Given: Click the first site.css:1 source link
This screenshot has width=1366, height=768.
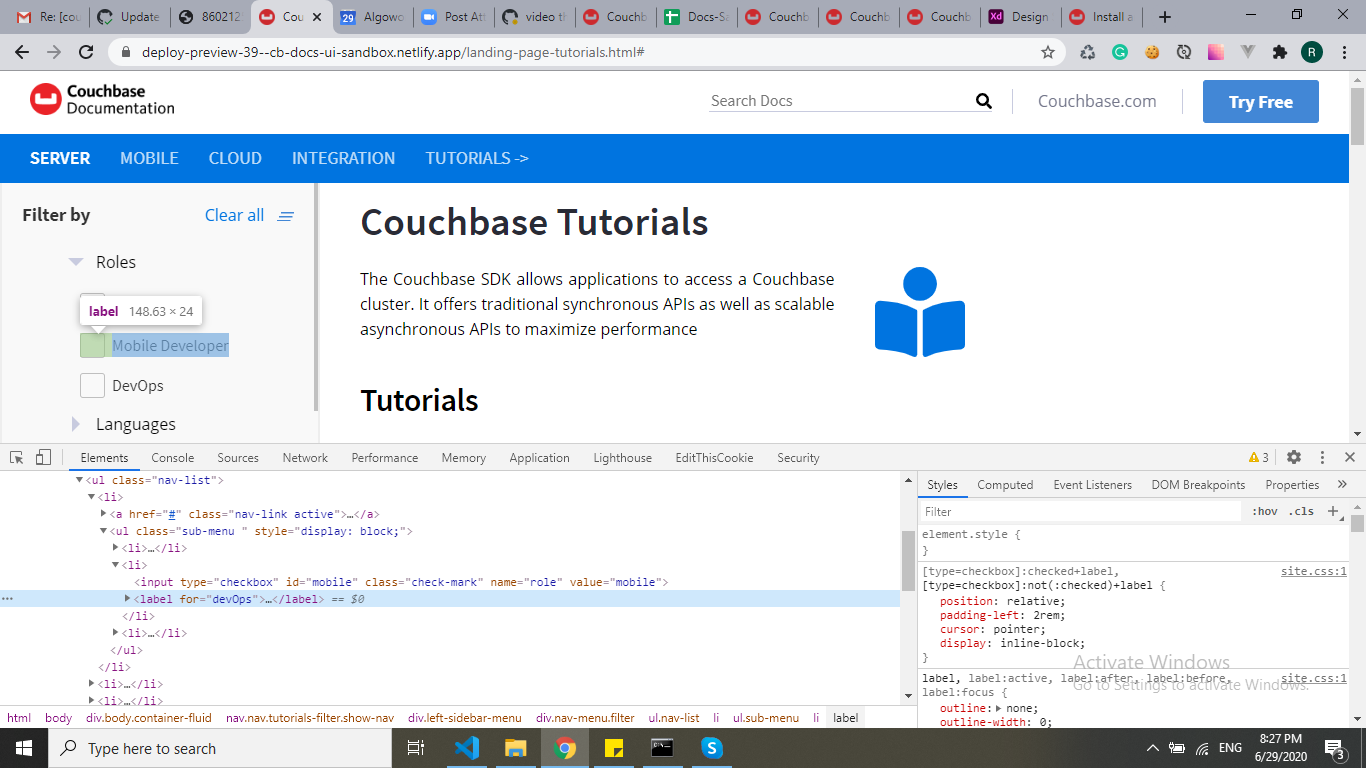Looking at the screenshot, I should point(1314,572).
